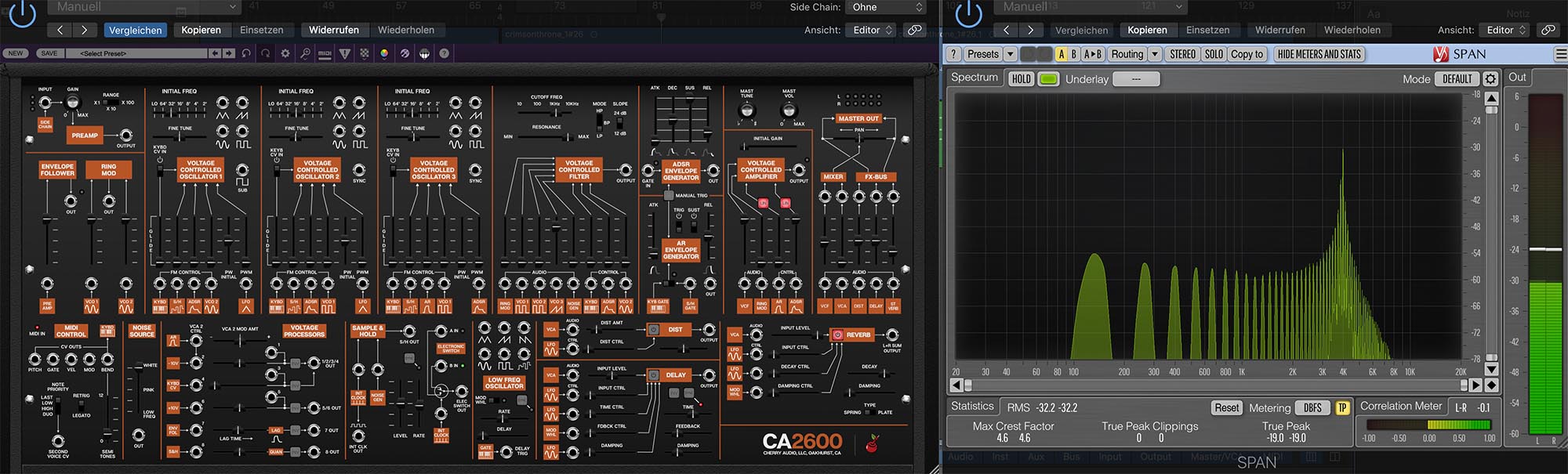Open SPAN Ansicht Editor dropdown
The image size is (1568, 474).
(x=1505, y=30)
